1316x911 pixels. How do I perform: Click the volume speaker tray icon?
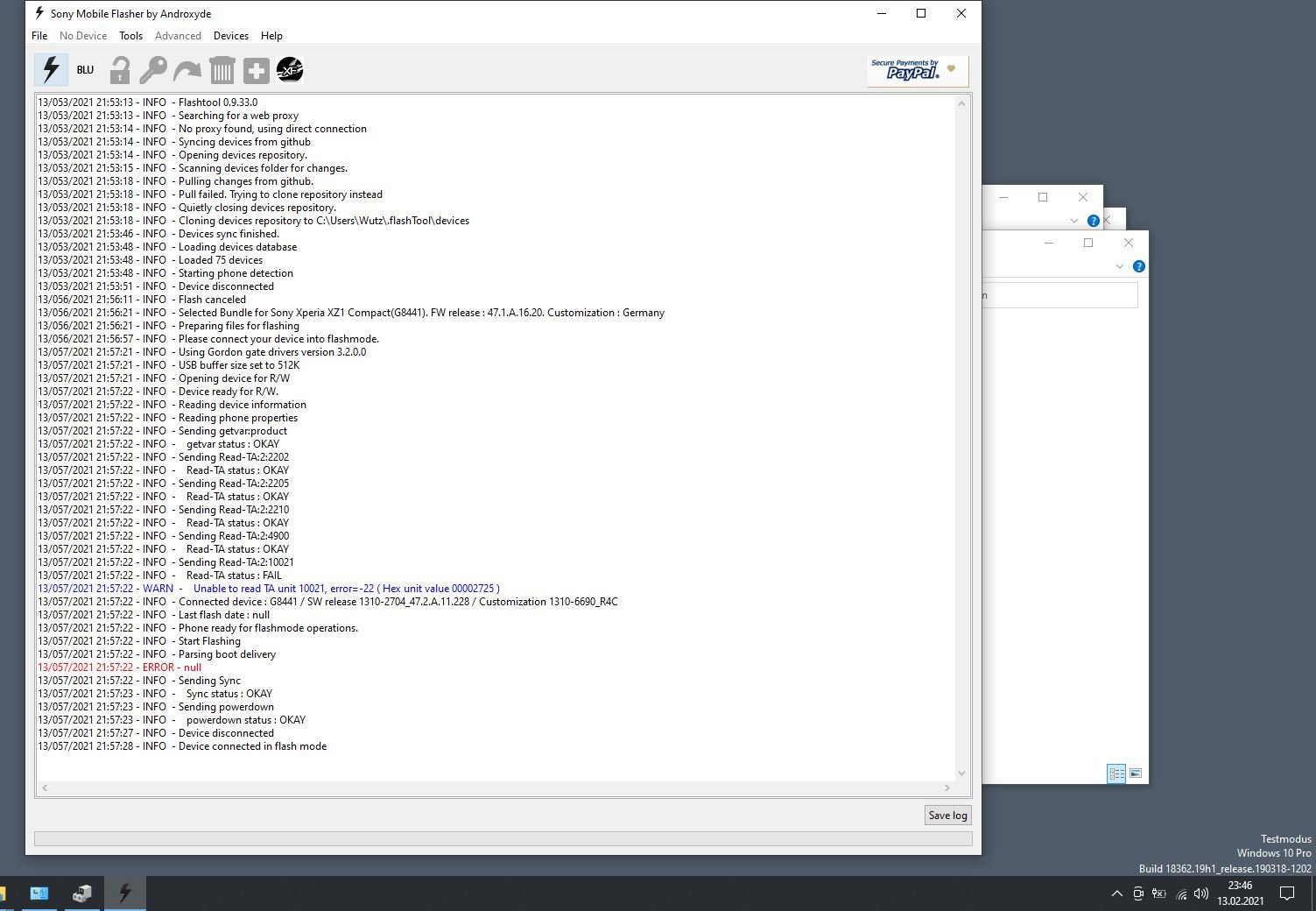tap(1200, 893)
